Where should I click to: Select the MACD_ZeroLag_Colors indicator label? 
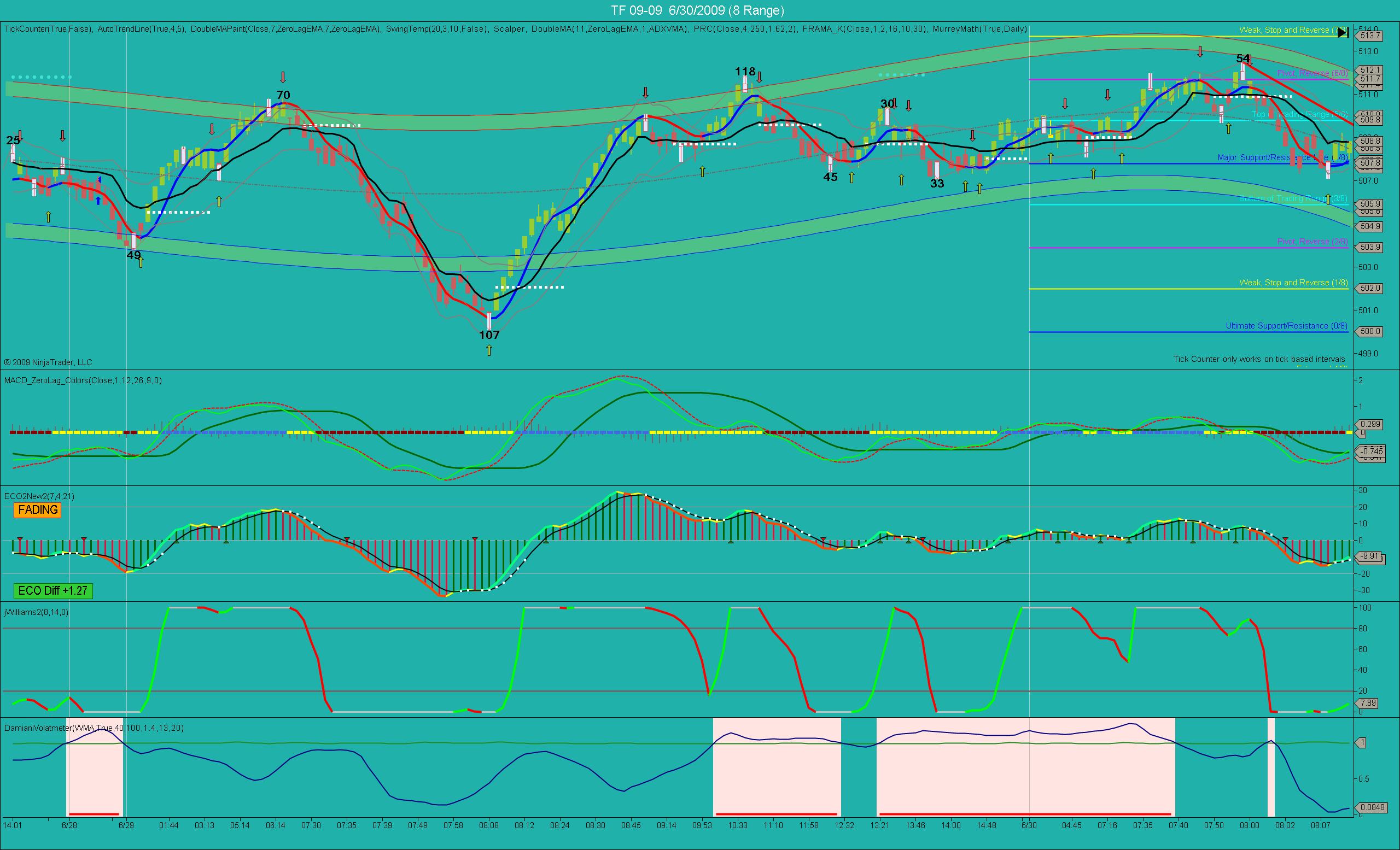pyautogui.click(x=83, y=380)
